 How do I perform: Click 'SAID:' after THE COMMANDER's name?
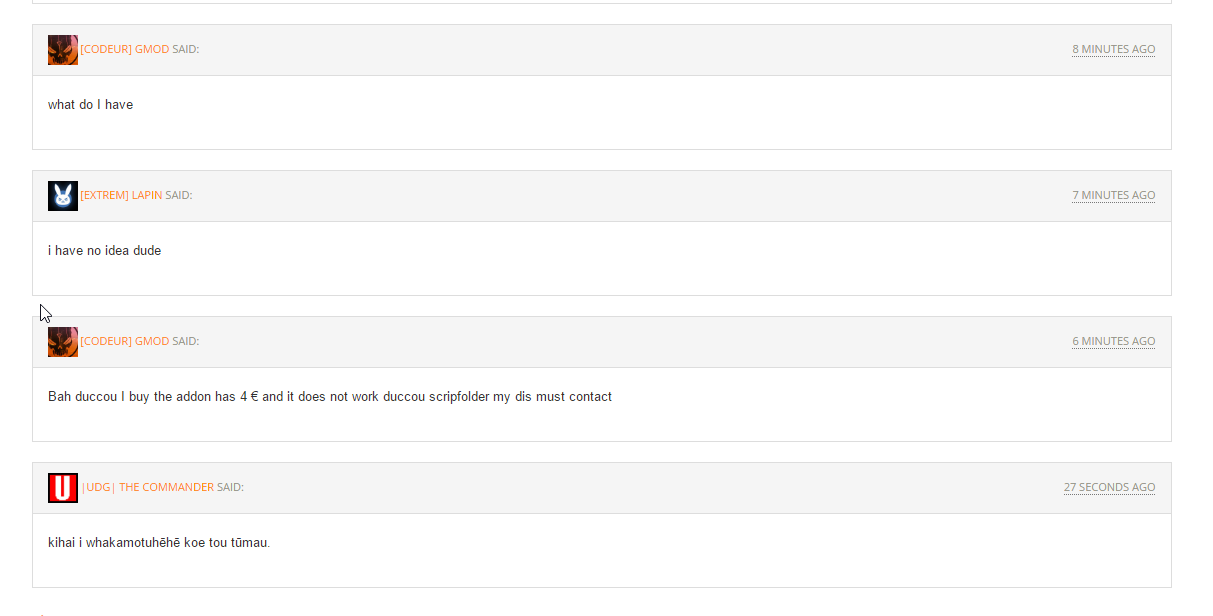click(x=230, y=487)
